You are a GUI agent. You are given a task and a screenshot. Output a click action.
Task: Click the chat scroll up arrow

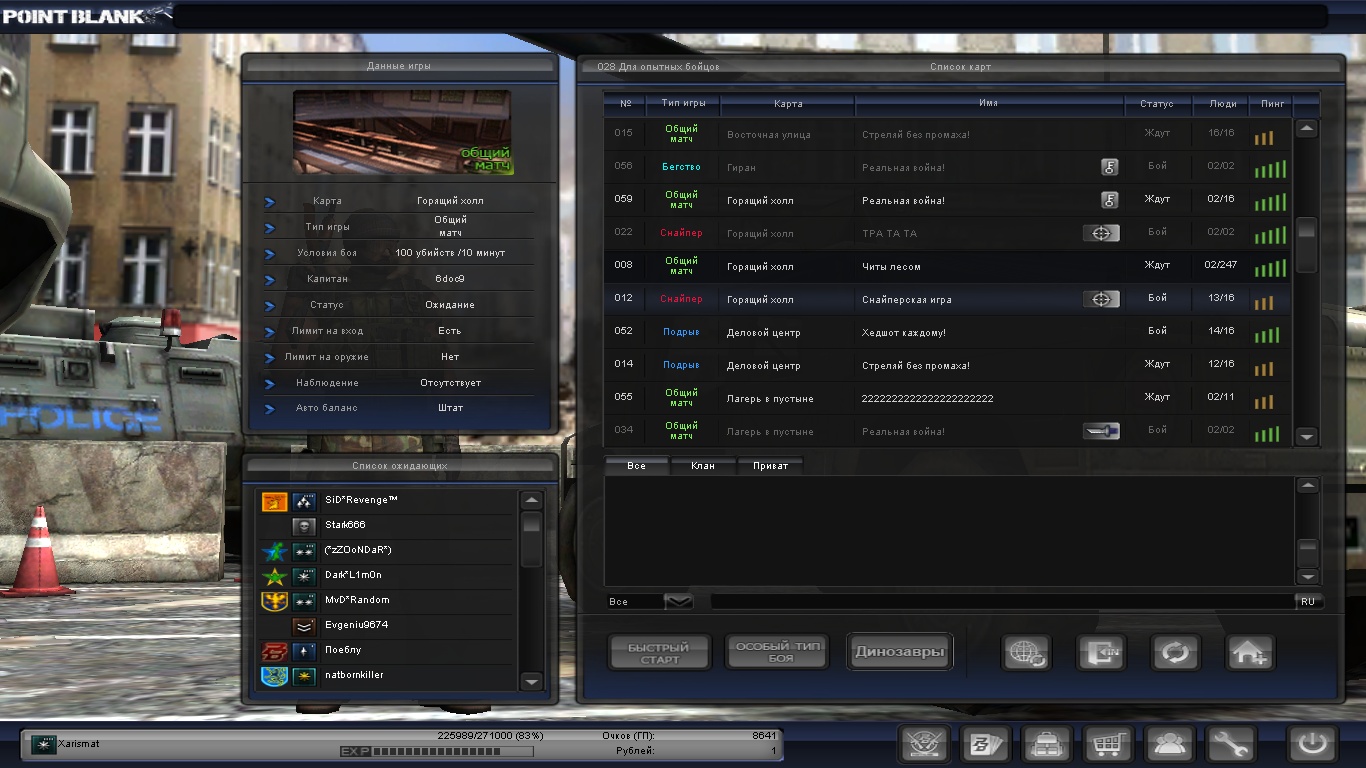(x=1307, y=486)
